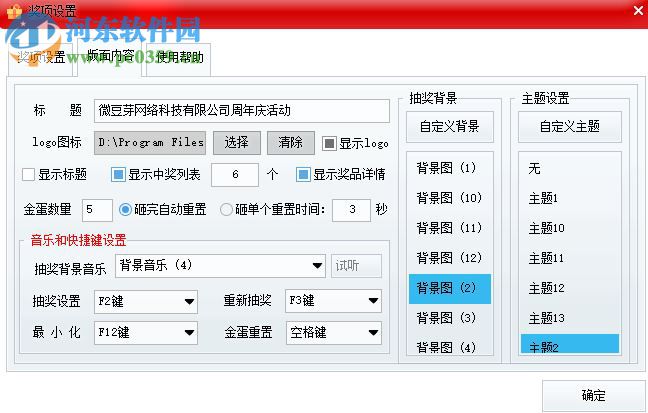648x413 pixels.
Task: Click the 自定义背景 button
Action: tap(450, 127)
